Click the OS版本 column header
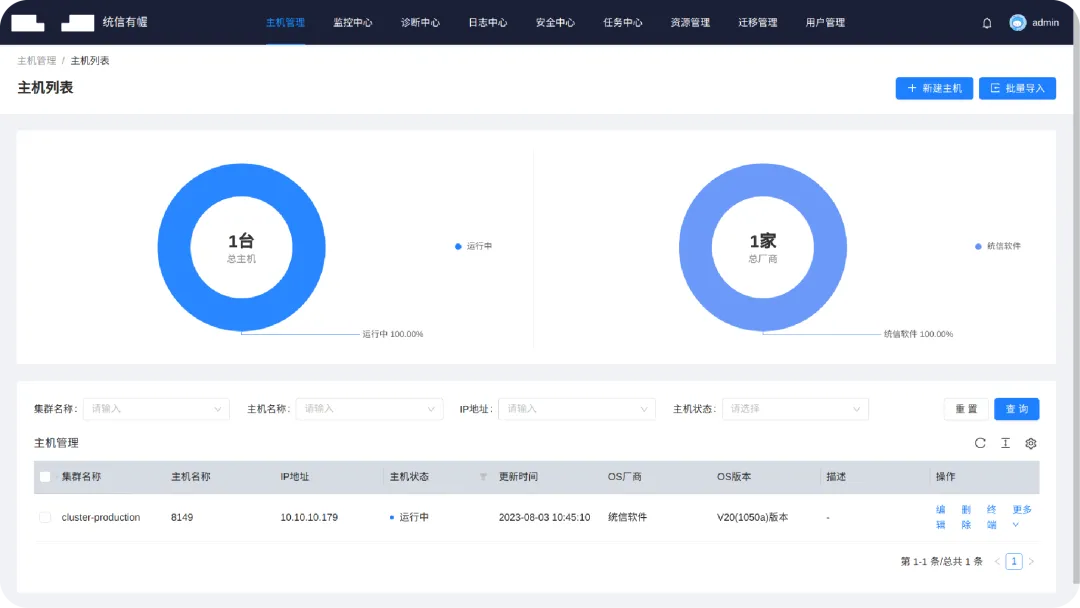Image resolution: width=1080 pixels, height=608 pixels. (734, 476)
